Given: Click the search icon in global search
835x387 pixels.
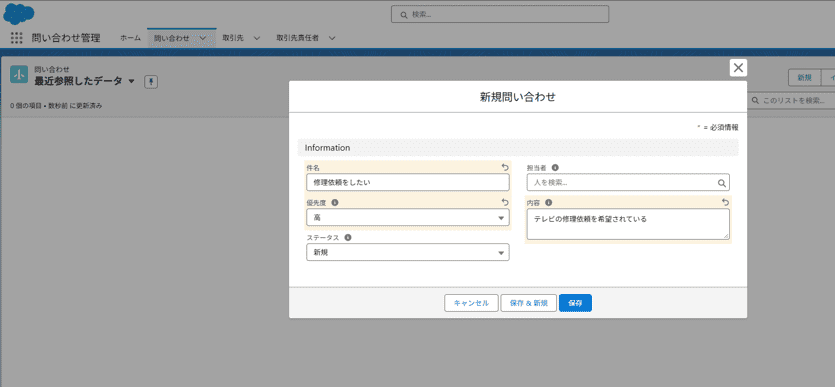Looking at the screenshot, I should pyautogui.click(x=404, y=14).
